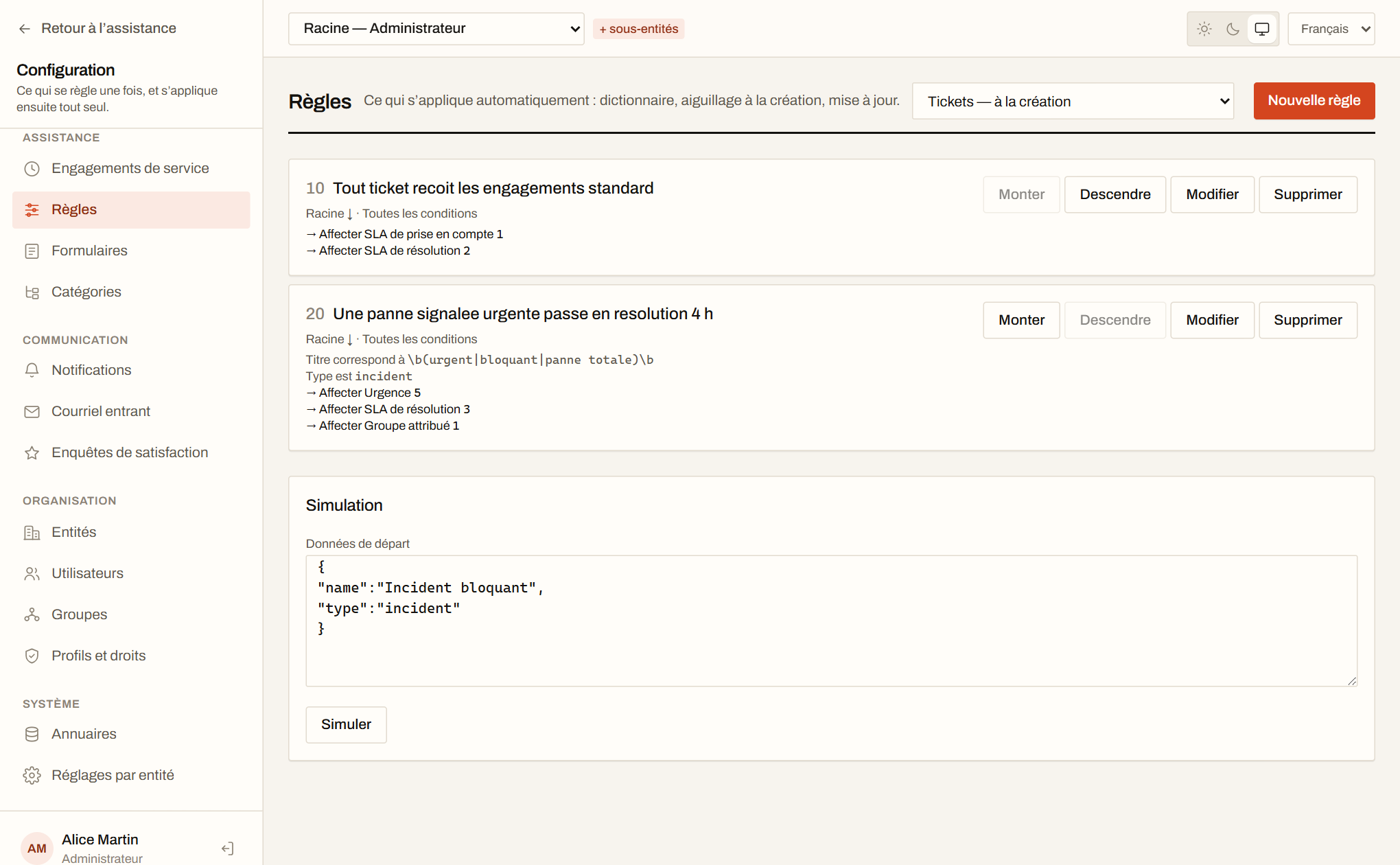Screen dimensions: 1400x865
Task: Click the Nouvelle règle button
Action: click(1314, 101)
